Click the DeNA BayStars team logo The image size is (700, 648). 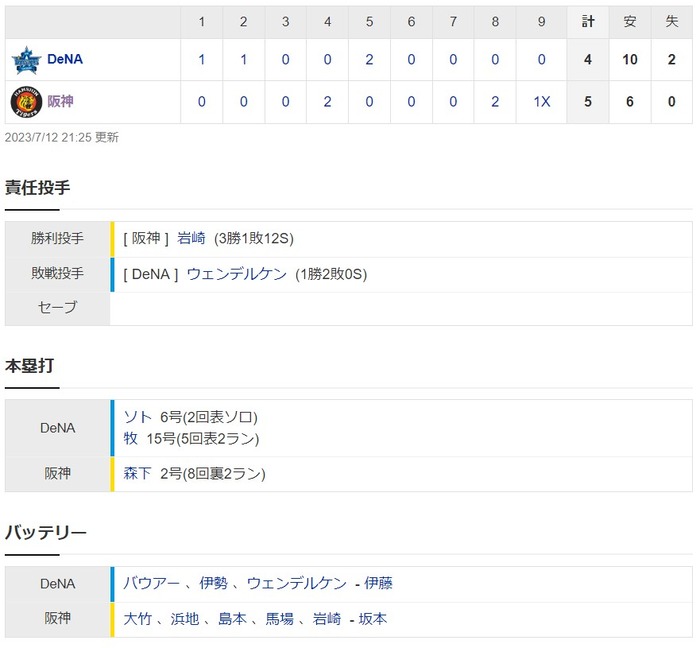[x=26, y=60]
